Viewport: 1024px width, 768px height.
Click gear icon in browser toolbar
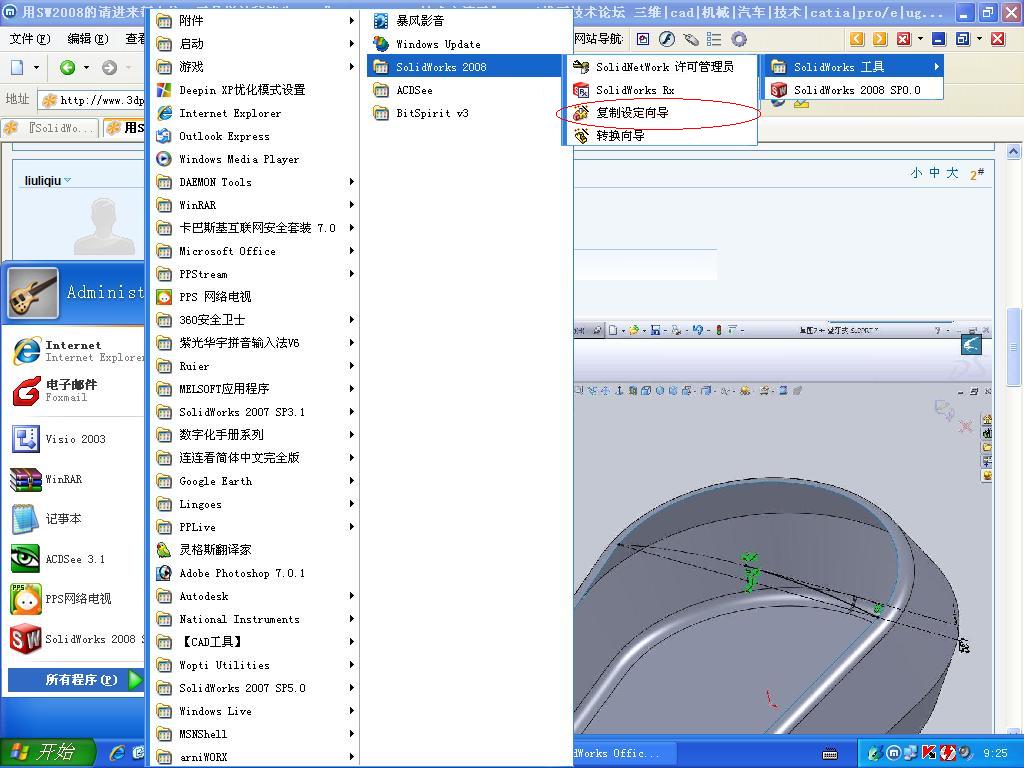pyautogui.click(x=739, y=39)
